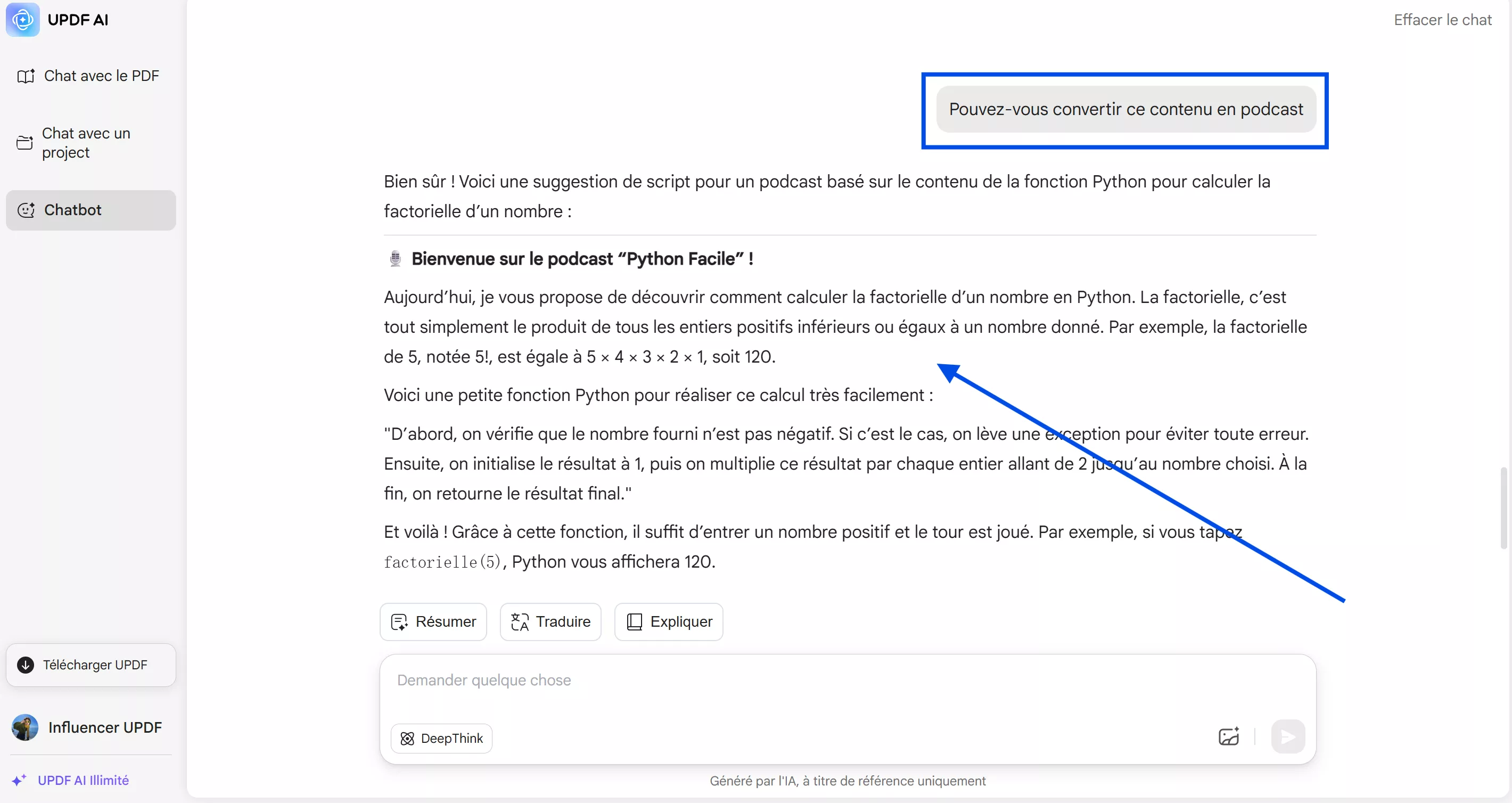Select the Chatbot smiley icon
Image resolution: width=1512 pixels, height=803 pixels.
27,210
